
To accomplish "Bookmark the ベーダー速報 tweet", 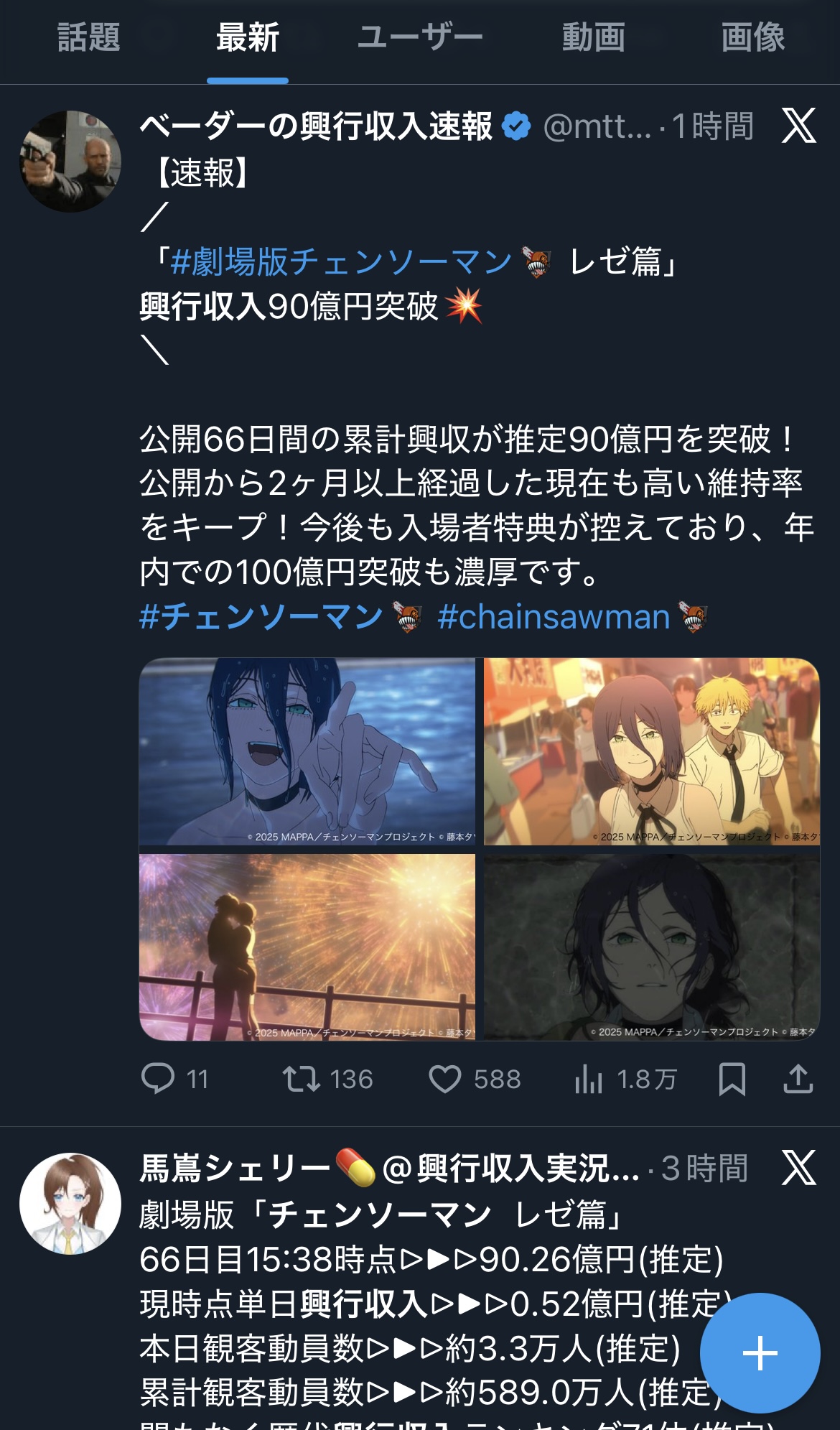I will pyautogui.click(x=732, y=1079).
